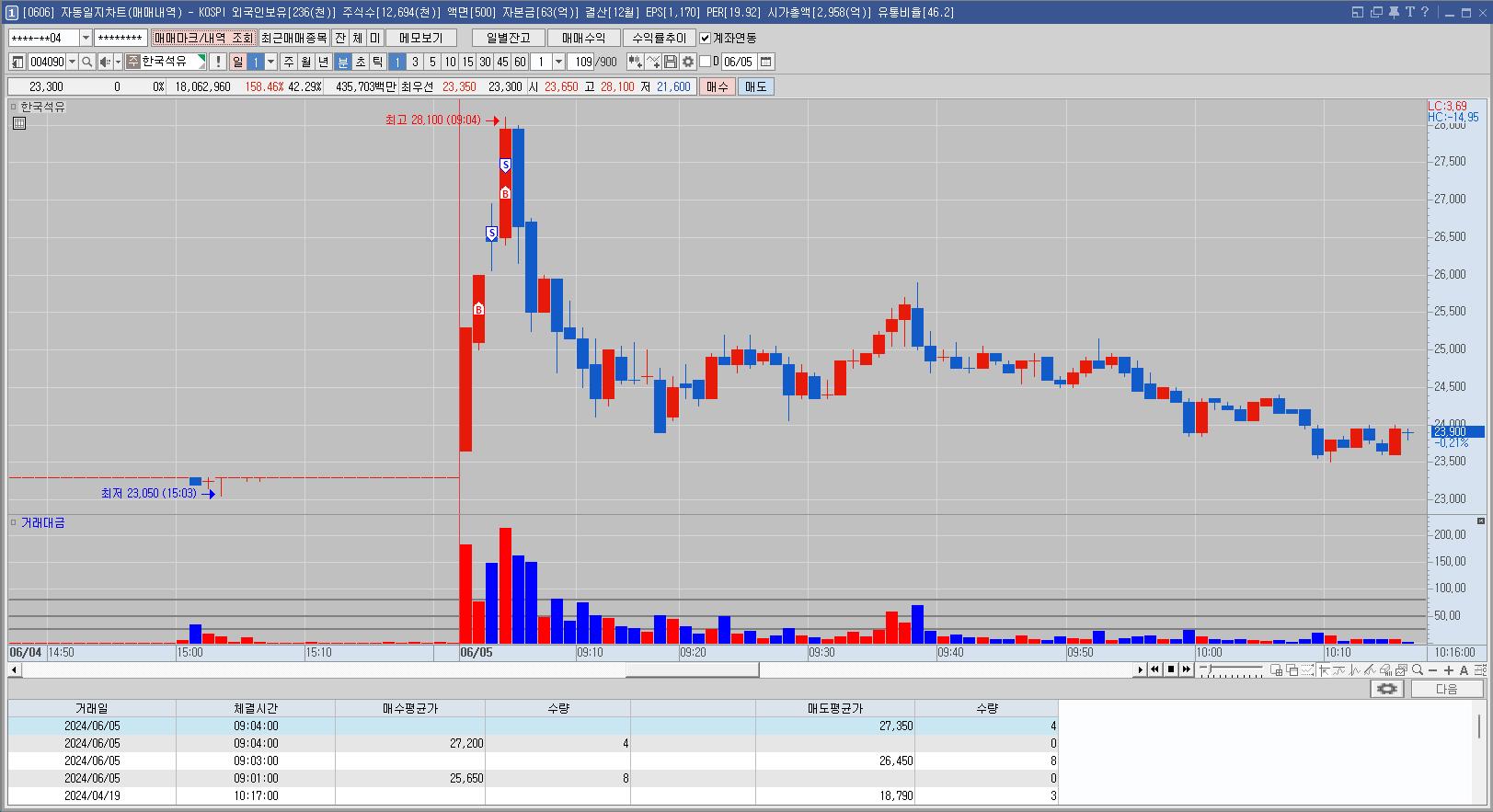The image size is (1493, 812).
Task: Click the blue 매도 sell button
Action: [x=755, y=86]
